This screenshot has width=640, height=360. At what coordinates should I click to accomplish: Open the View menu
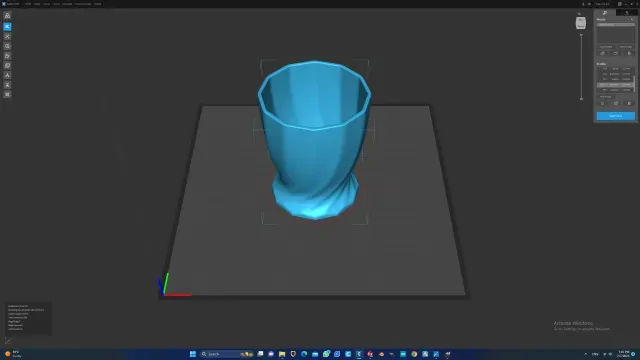tap(47, 4)
